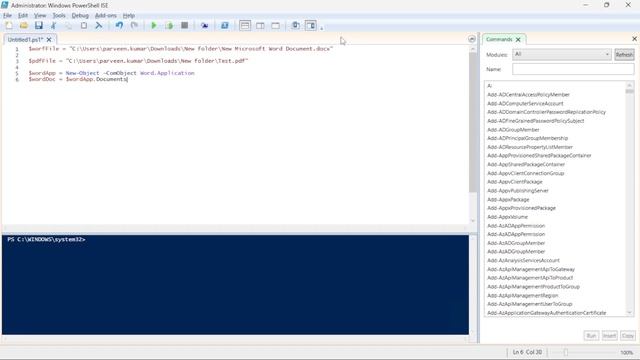
Task: Click the Cut scissors icon
Action: 53,25
